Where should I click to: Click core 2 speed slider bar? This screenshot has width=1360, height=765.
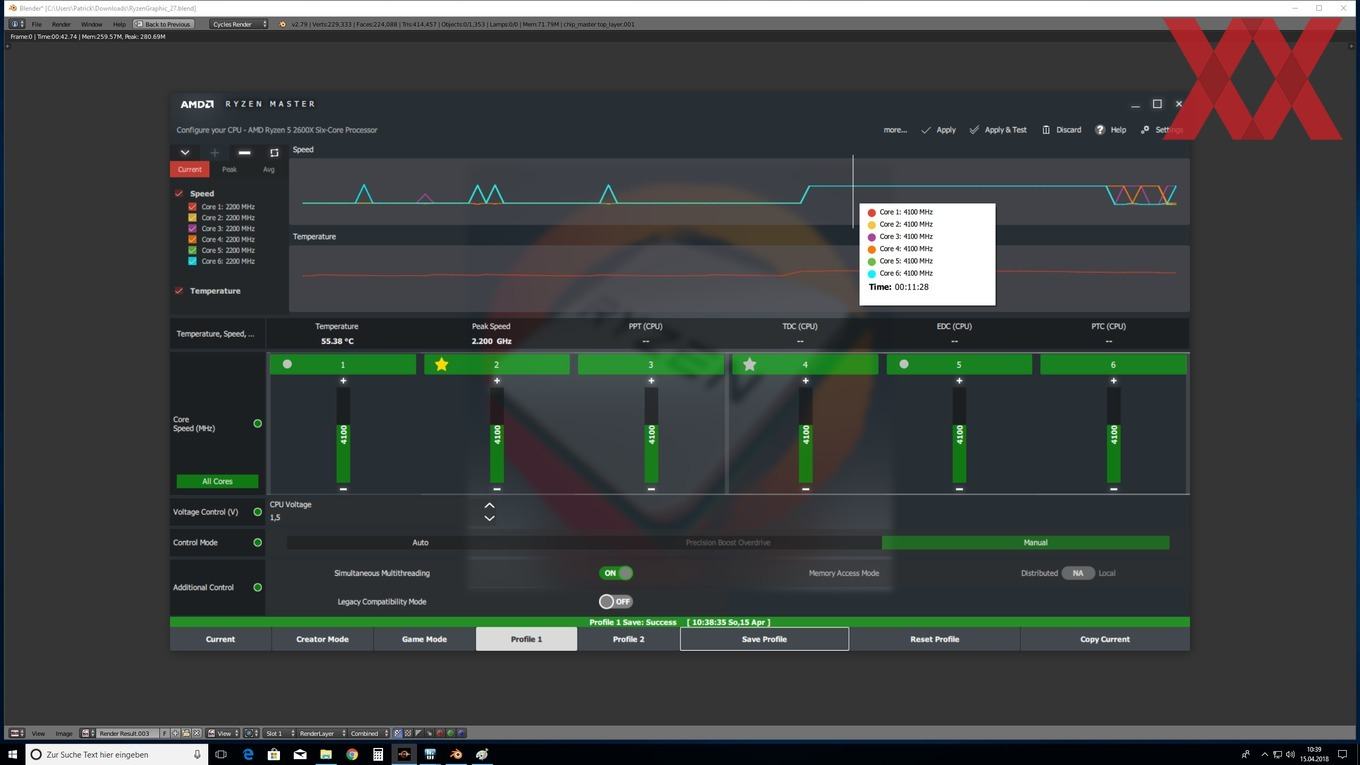pyautogui.click(x=497, y=435)
